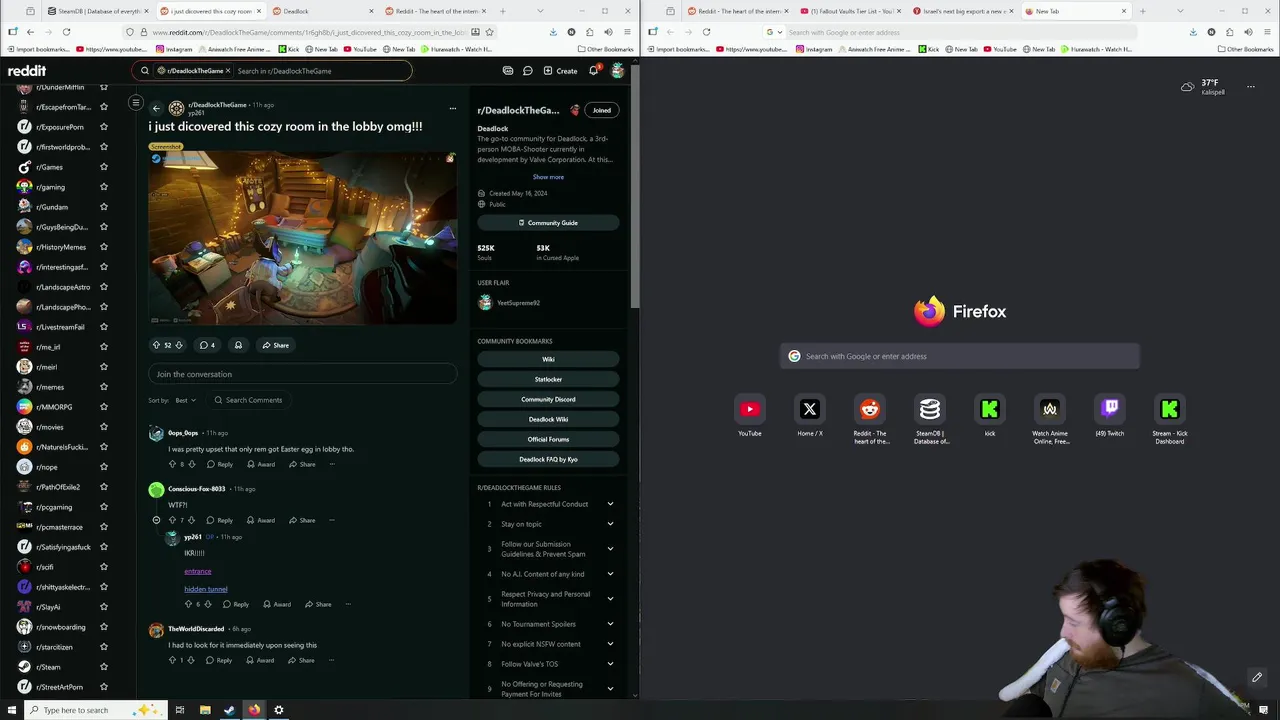Share the cozy room post

(x=275, y=345)
